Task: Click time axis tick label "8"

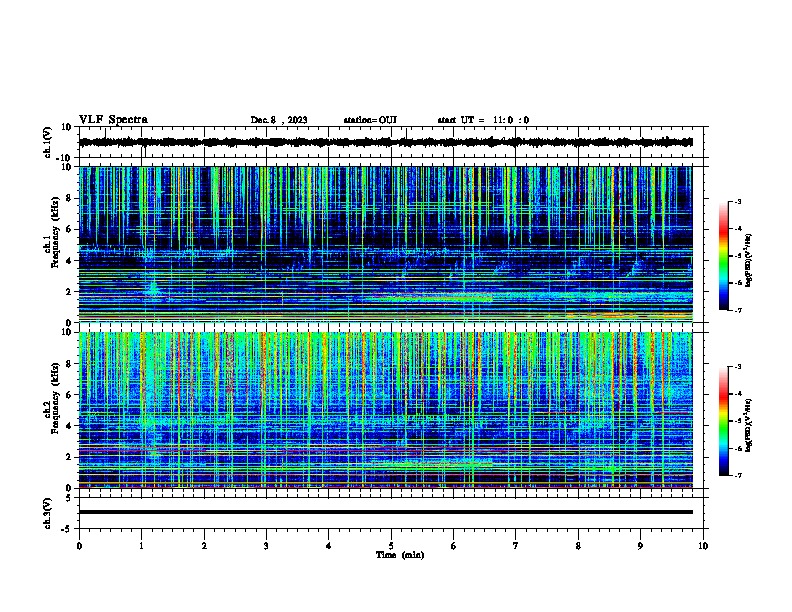Action: (578, 546)
